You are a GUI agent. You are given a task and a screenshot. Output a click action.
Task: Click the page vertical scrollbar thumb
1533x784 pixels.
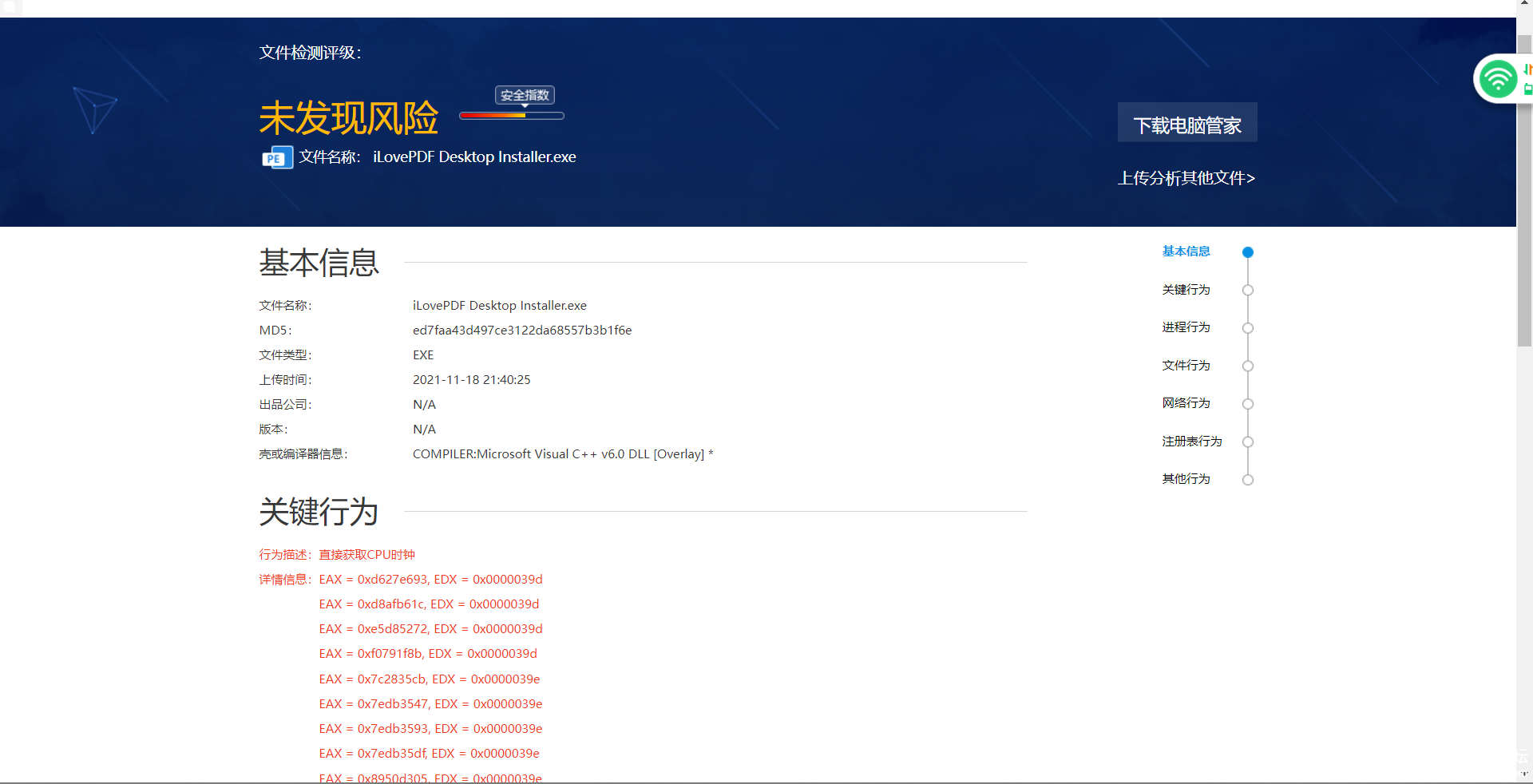click(x=1525, y=190)
